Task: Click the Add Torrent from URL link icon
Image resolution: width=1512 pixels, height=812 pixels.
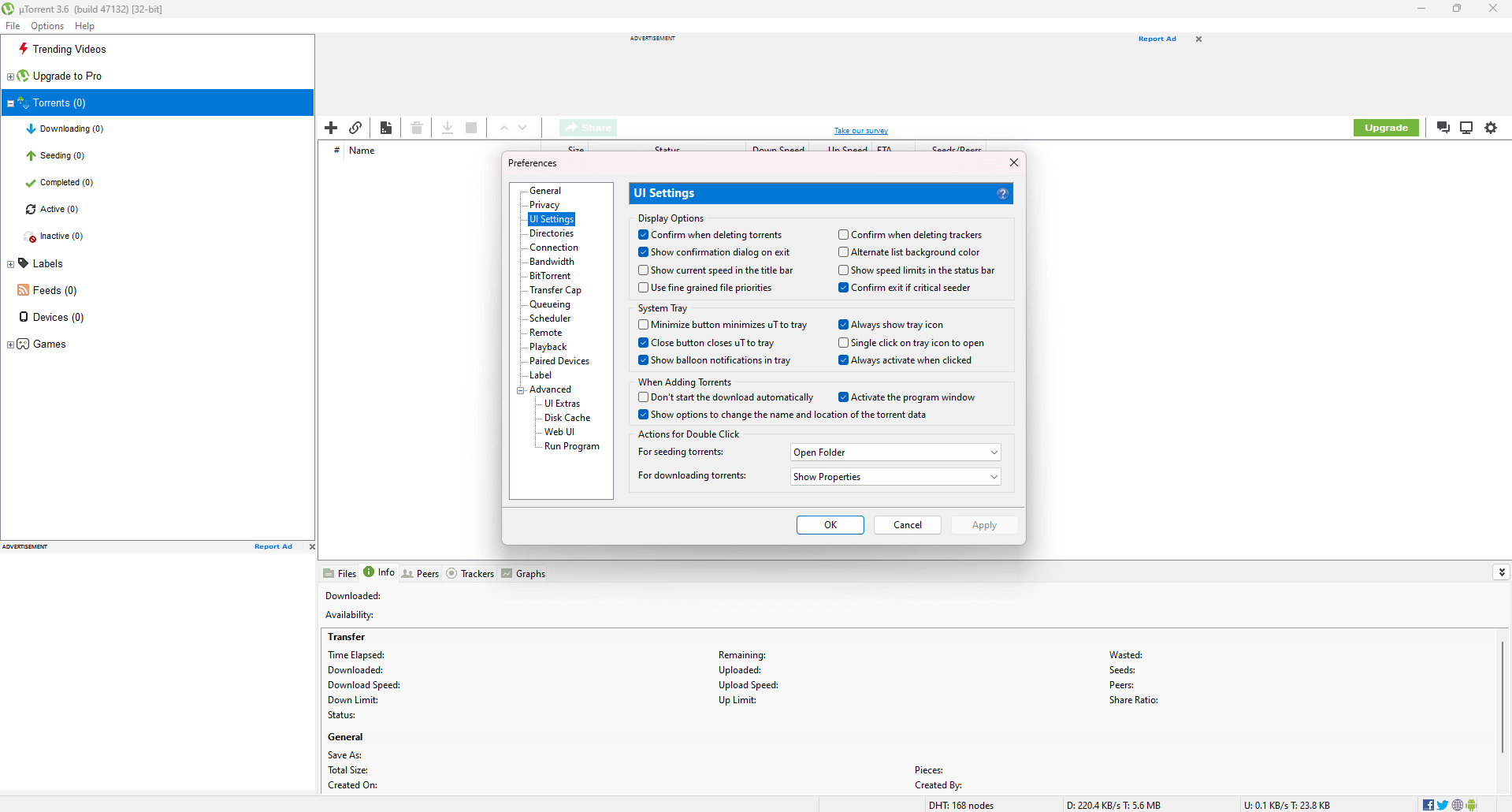Action: tap(355, 128)
